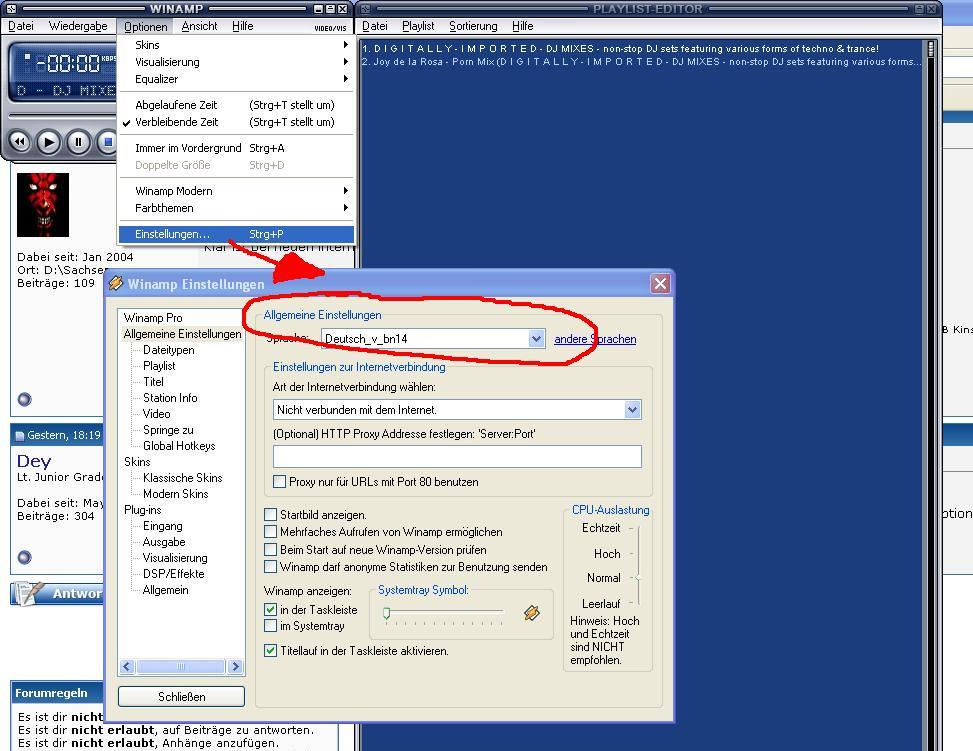Click tree scrollbar right arrow
Image resolution: width=973 pixels, height=751 pixels.
click(235, 667)
